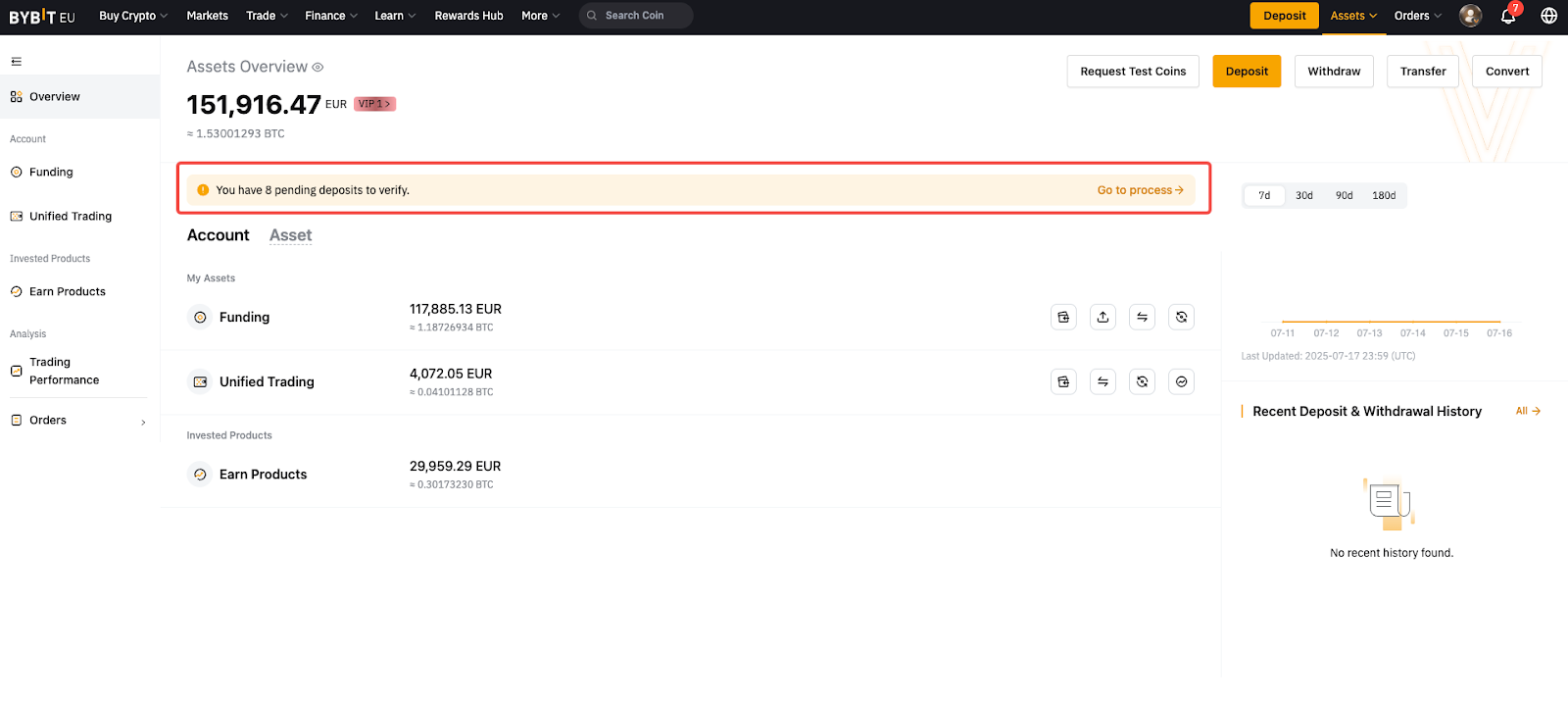Expand the Buy Crypto dropdown
Image resolution: width=1568 pixels, height=705 pixels.
(133, 16)
